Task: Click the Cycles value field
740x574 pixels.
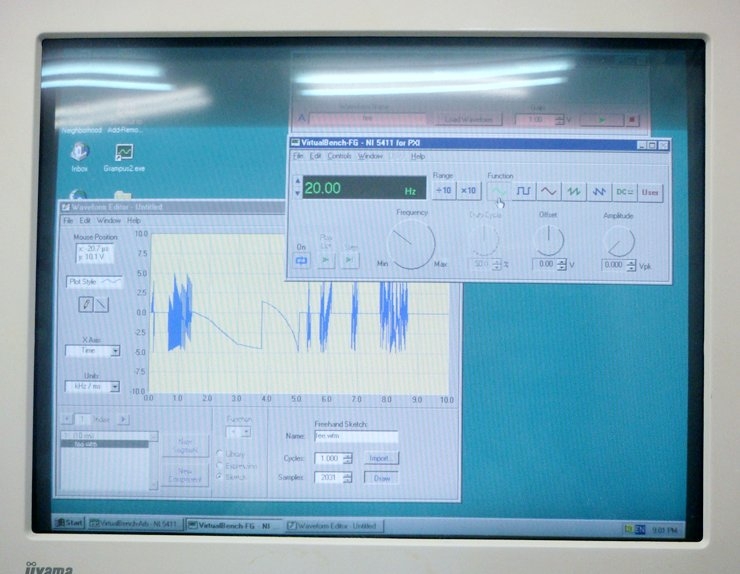Action: coord(328,458)
